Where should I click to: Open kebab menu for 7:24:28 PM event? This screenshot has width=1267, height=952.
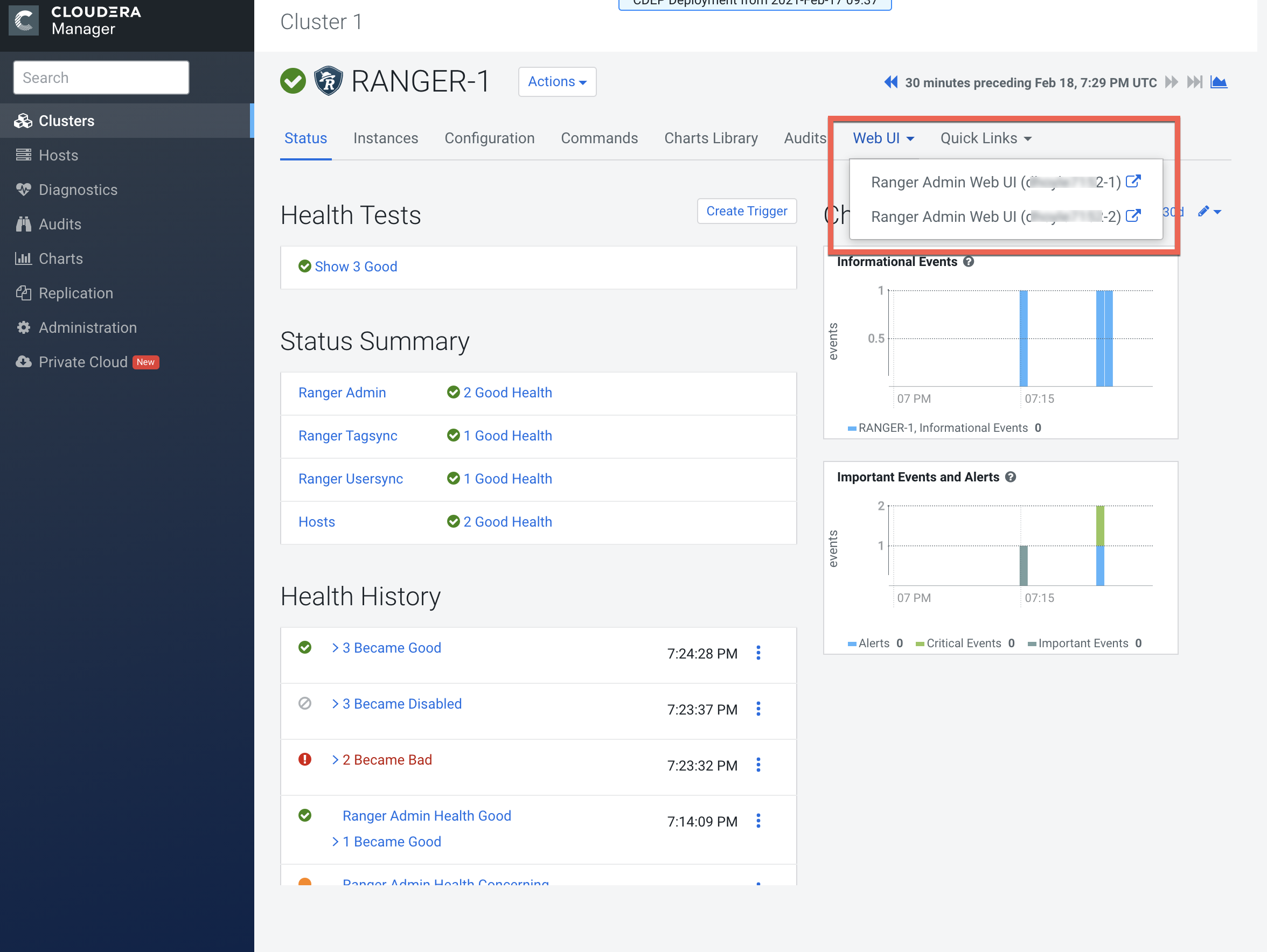[x=758, y=653]
